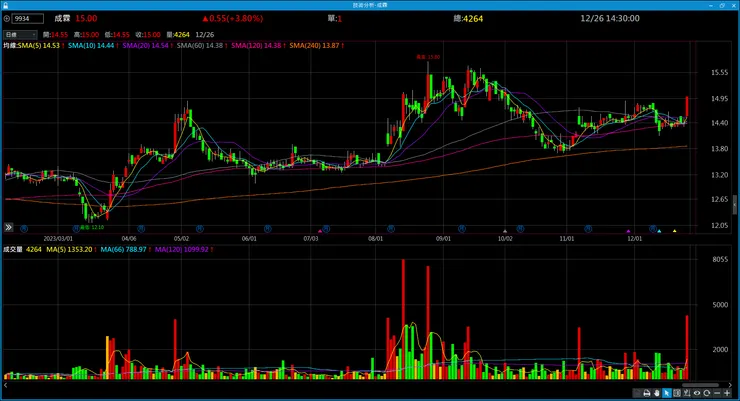Zoom in with the plus icon
Viewport: 740px width, 401px height.
click(727, 393)
